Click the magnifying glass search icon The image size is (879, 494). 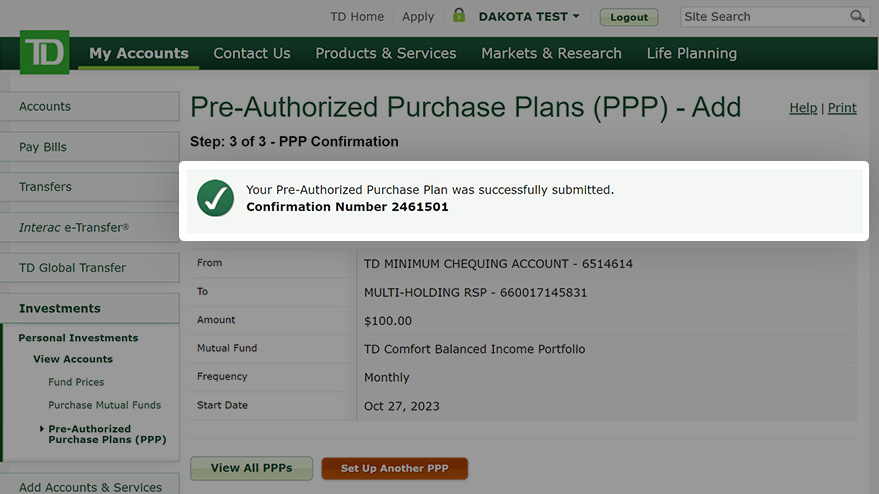pos(857,16)
